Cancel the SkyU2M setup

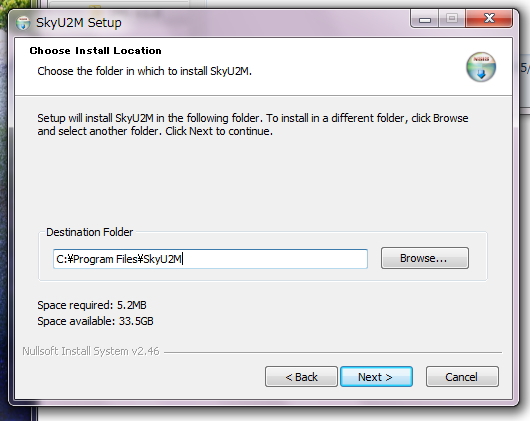462,376
